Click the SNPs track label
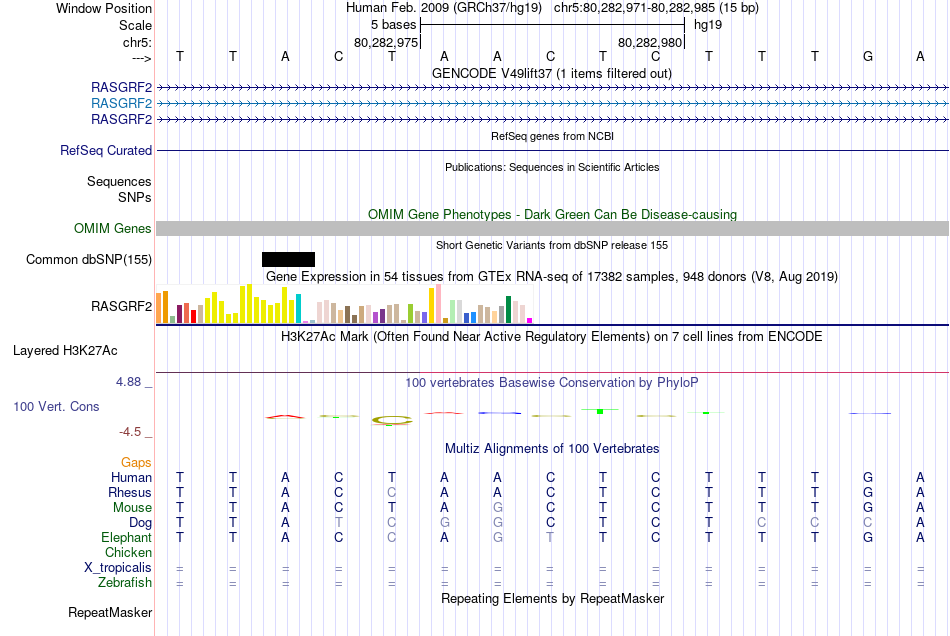This screenshot has width=950, height=636. tap(135, 197)
